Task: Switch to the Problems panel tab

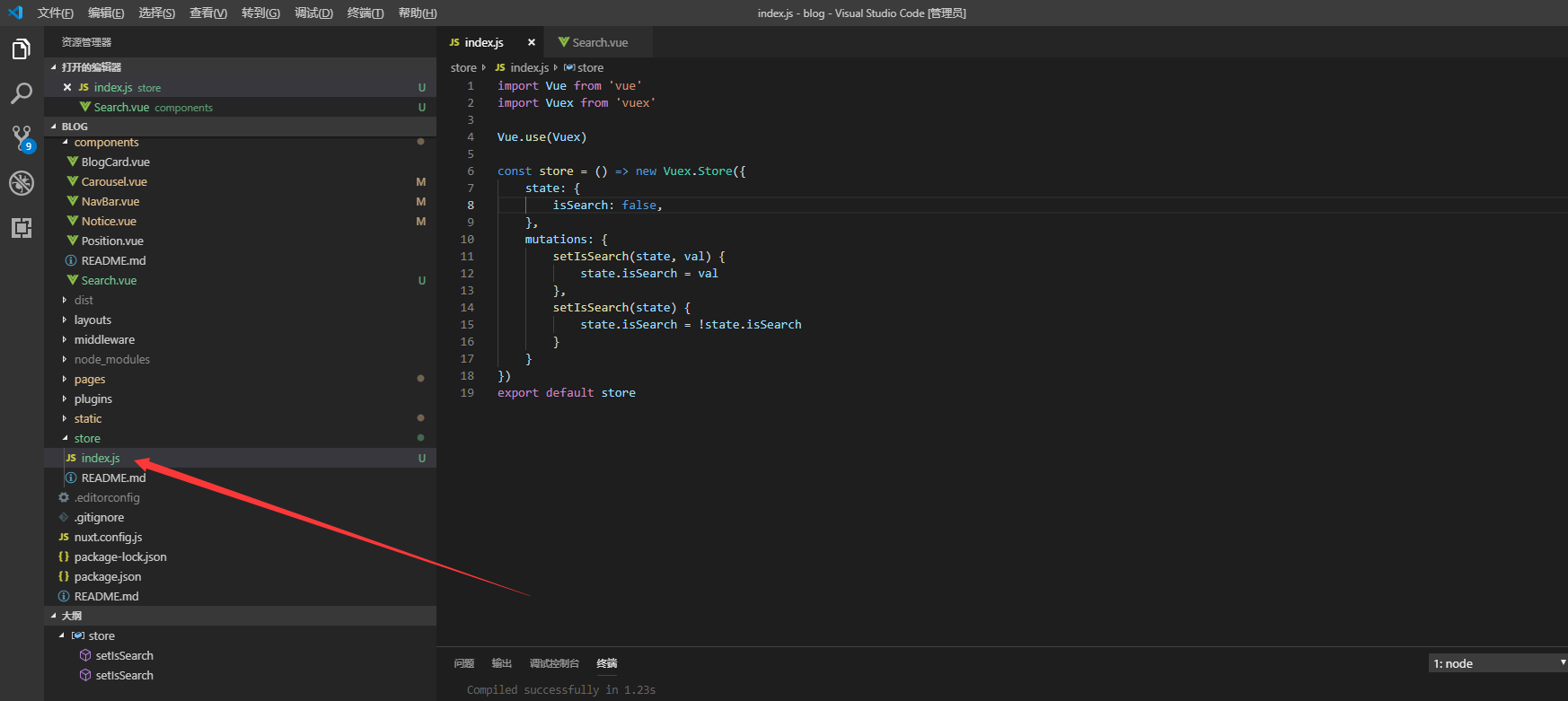Action: click(463, 663)
